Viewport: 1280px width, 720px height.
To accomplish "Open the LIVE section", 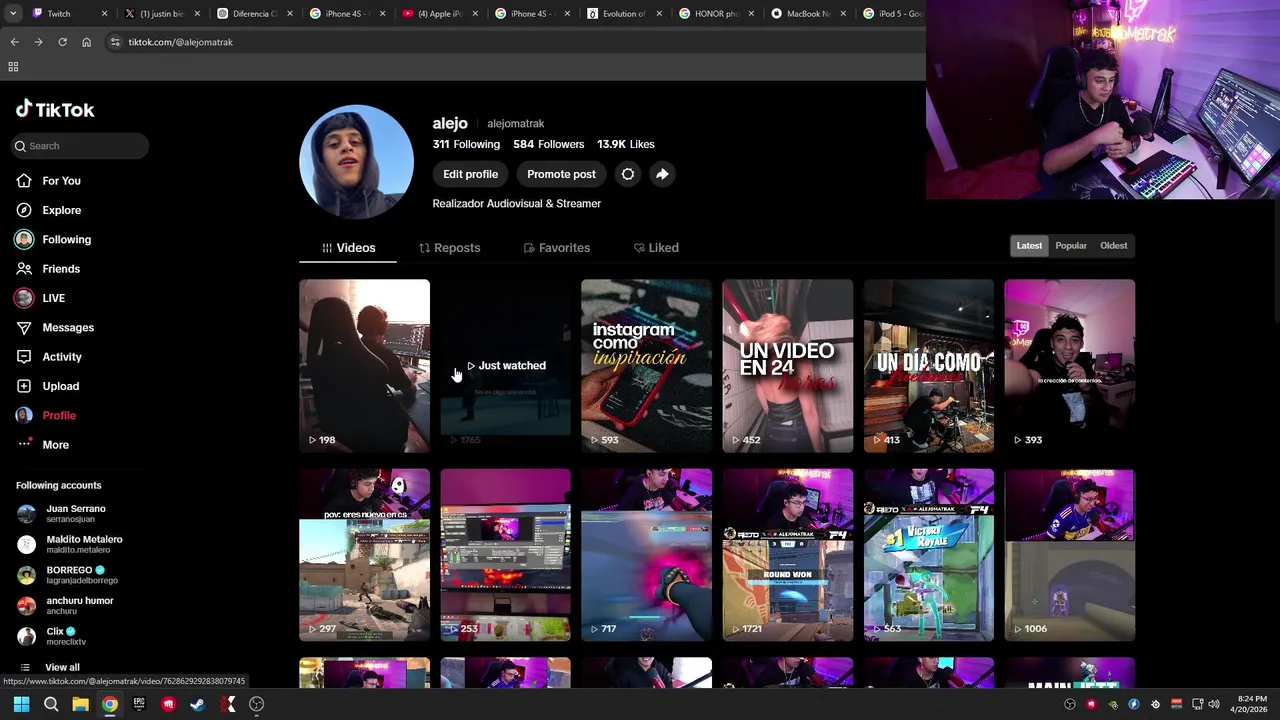I will (x=40, y=298).
